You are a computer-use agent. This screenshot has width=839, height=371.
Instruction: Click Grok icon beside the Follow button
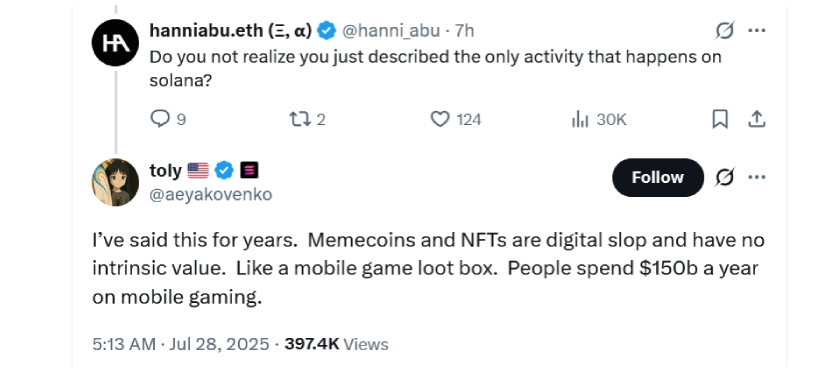pyautogui.click(x=724, y=177)
